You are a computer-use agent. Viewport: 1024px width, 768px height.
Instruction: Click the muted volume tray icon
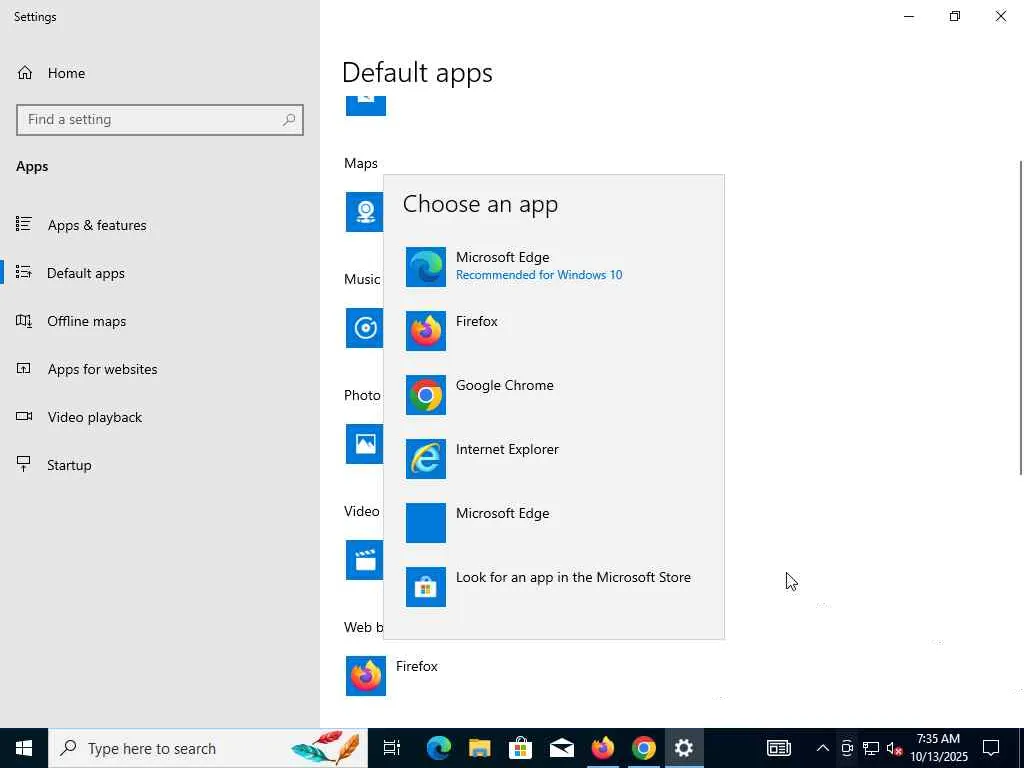895,748
